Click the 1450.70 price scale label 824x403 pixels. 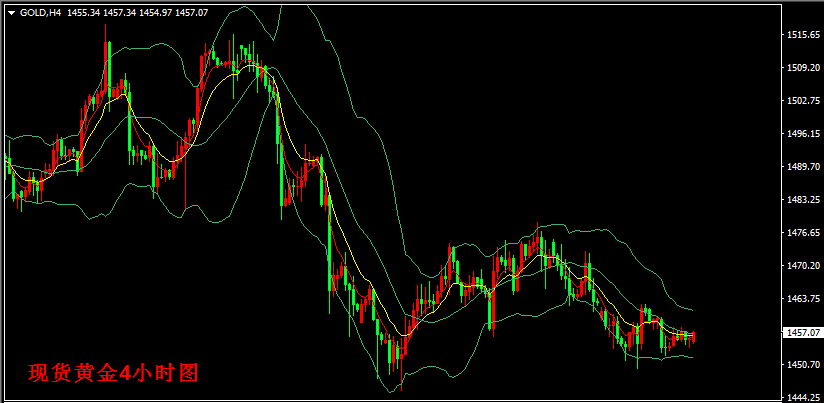(x=804, y=365)
